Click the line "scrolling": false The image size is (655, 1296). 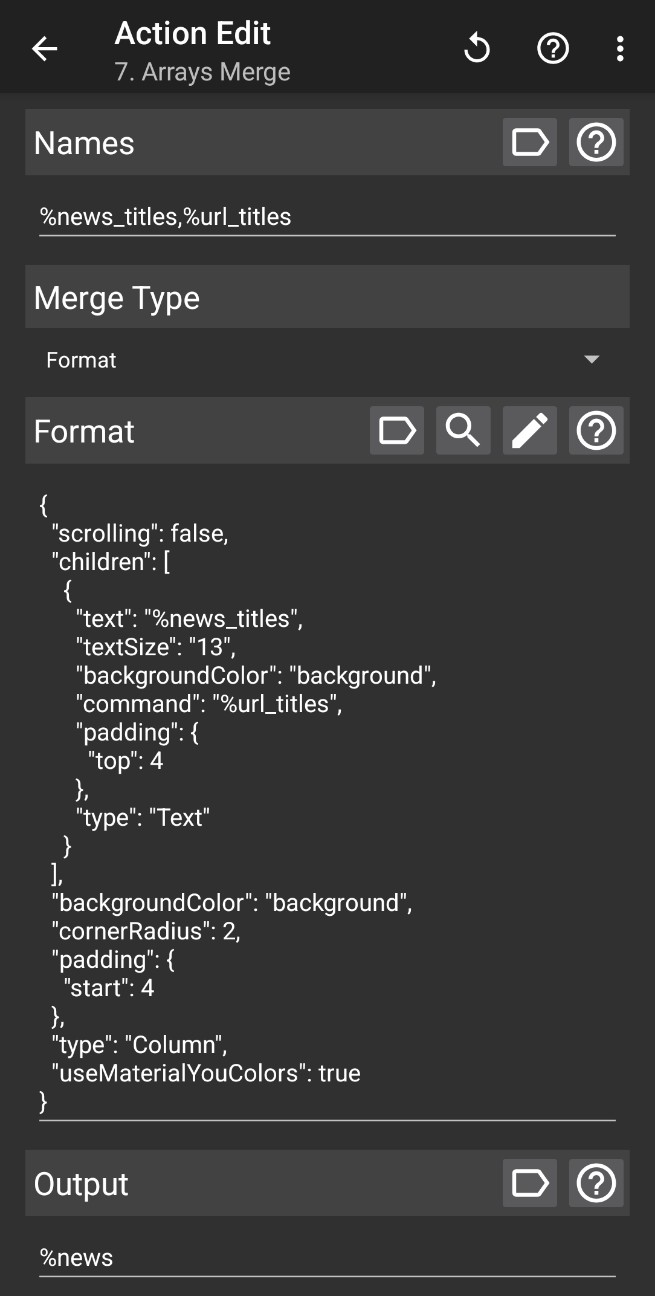[x=140, y=534]
